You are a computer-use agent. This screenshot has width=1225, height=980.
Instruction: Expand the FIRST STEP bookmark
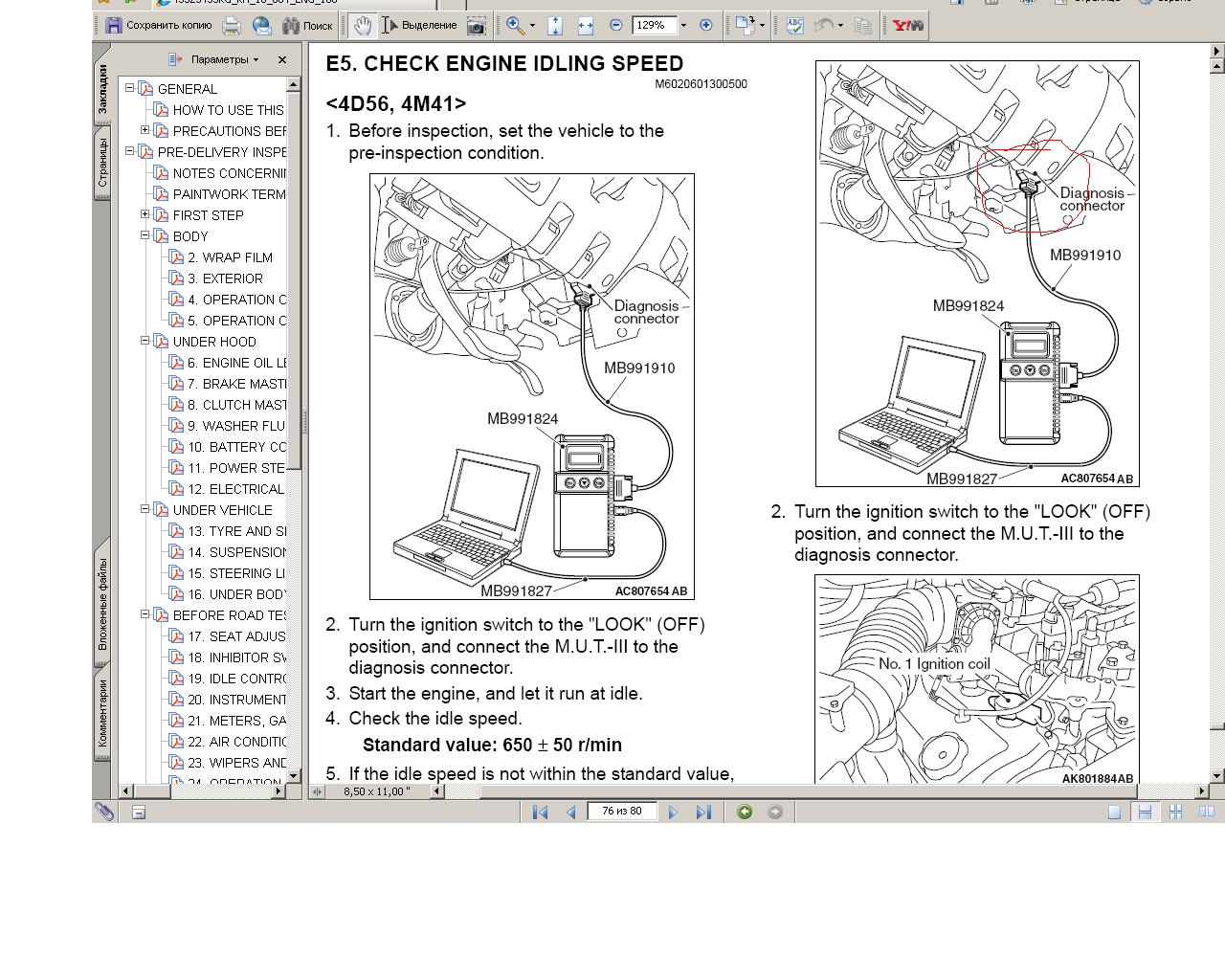(145, 214)
